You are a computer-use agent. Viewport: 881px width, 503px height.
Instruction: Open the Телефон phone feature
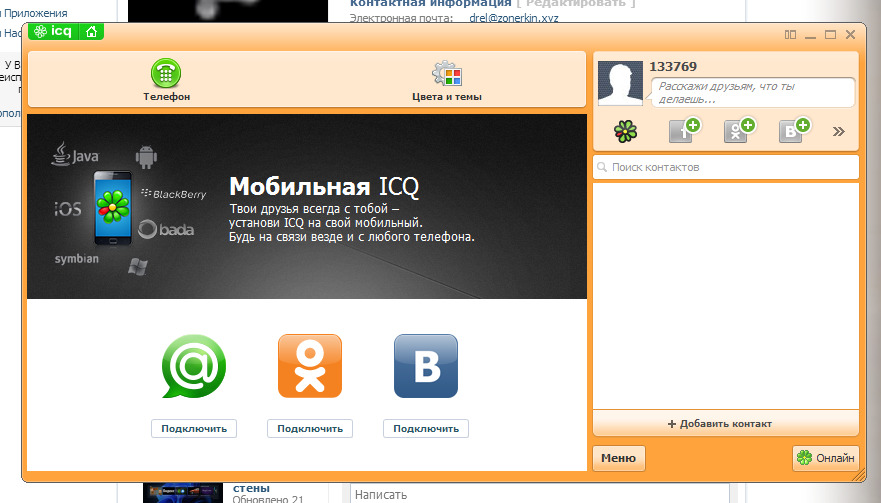(x=166, y=80)
